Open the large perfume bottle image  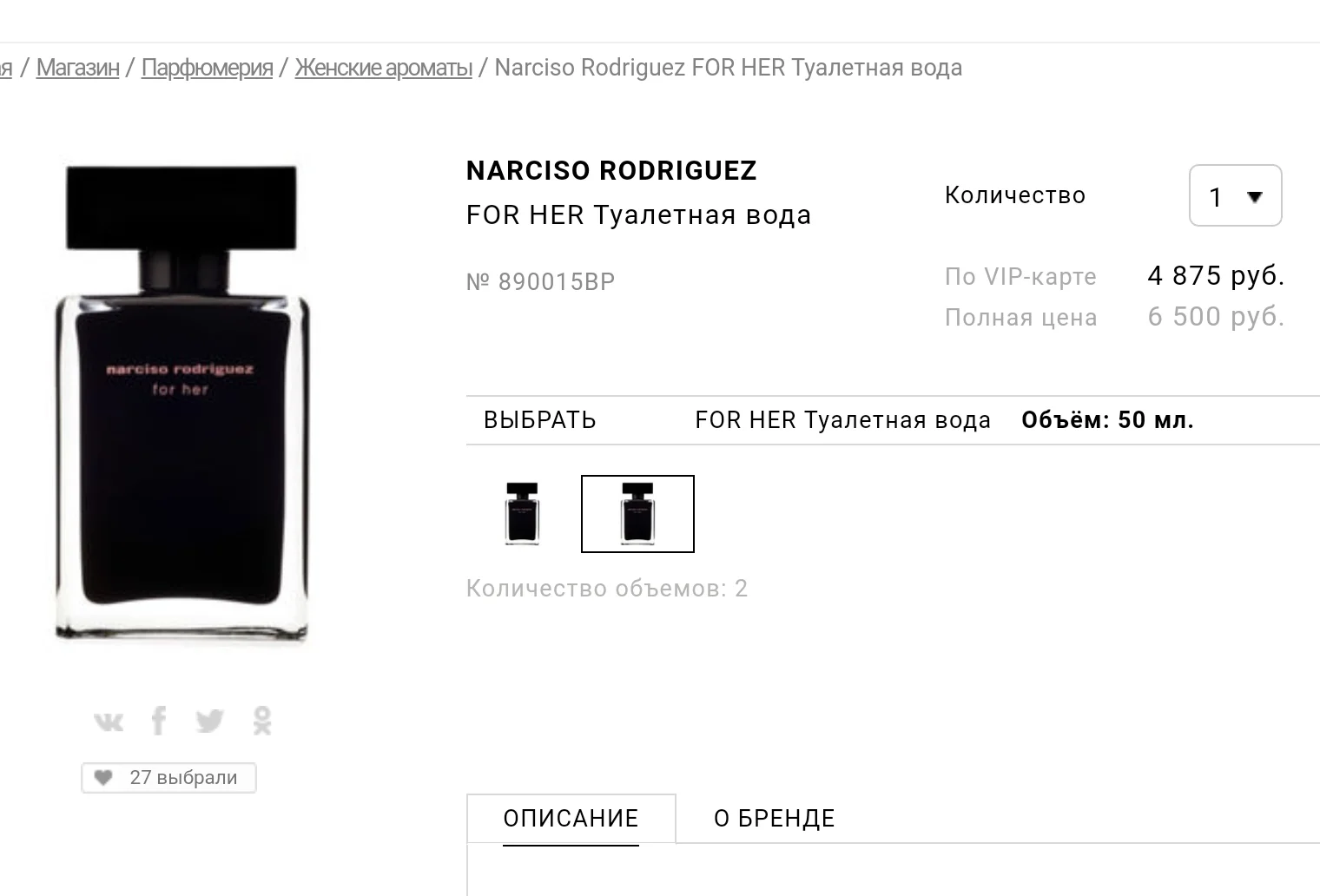click(182, 404)
